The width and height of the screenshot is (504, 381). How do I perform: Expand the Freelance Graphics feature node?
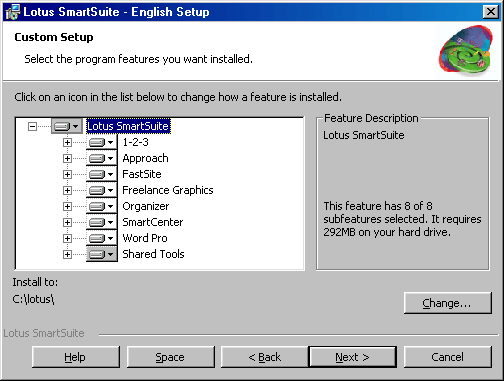point(67,190)
